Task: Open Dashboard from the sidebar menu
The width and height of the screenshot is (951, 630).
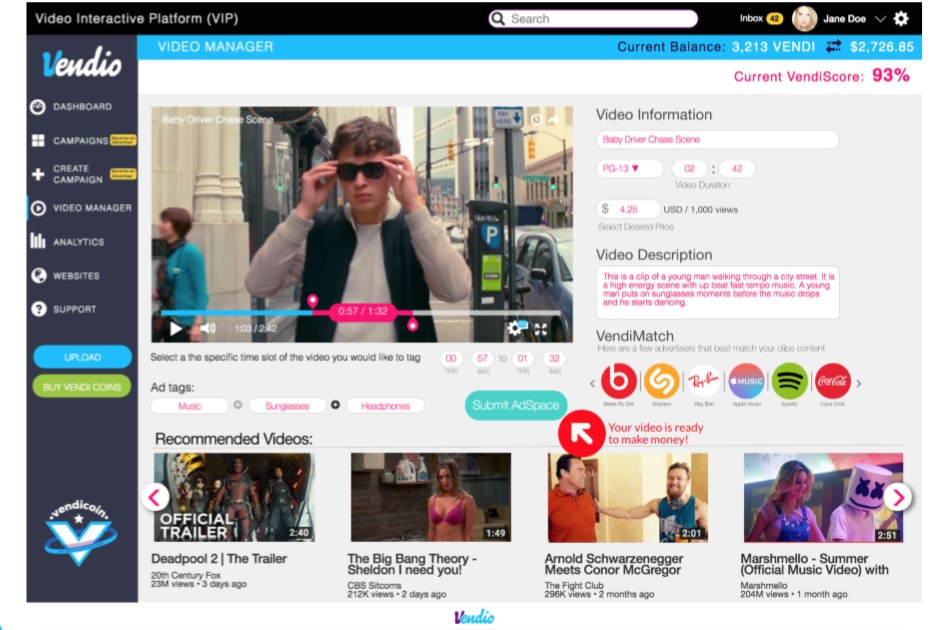Action: coord(82,107)
